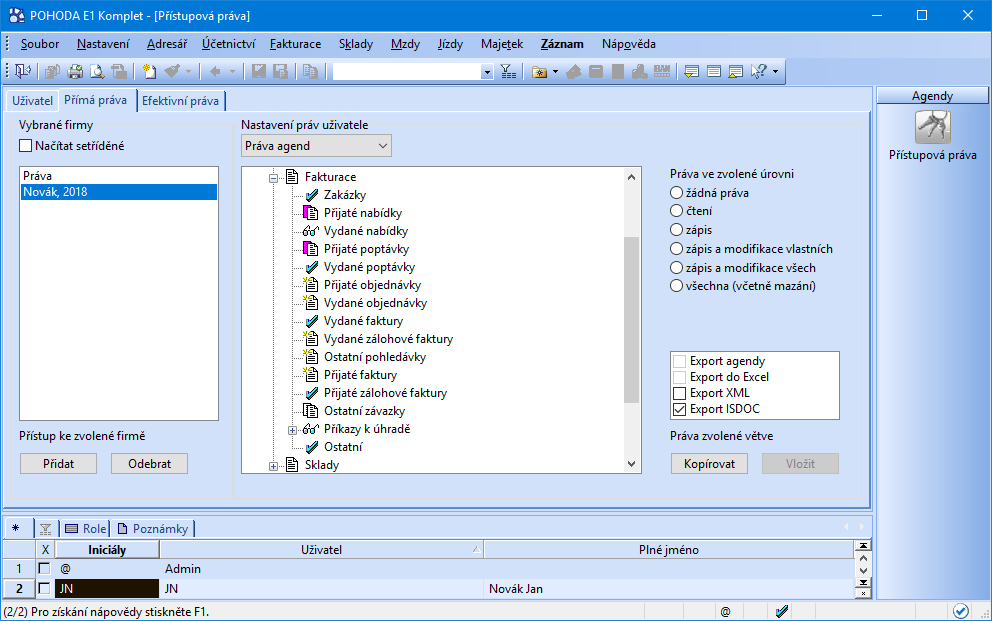
Task: Click the glasses icon beside Vydané nabídky
Action: (310, 231)
